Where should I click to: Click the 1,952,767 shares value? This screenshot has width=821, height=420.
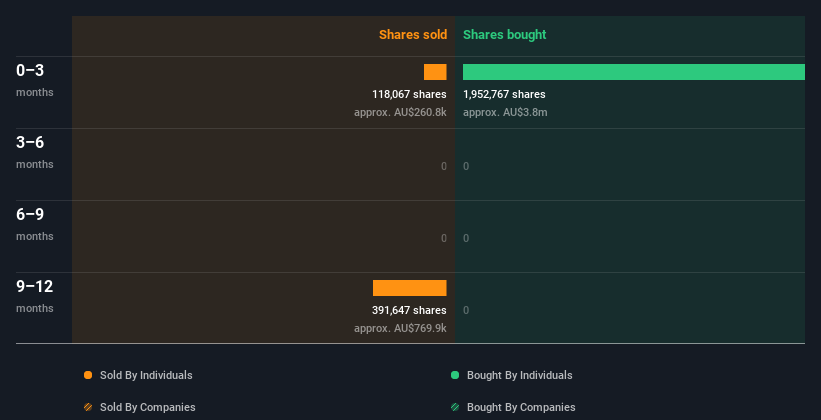[504, 94]
